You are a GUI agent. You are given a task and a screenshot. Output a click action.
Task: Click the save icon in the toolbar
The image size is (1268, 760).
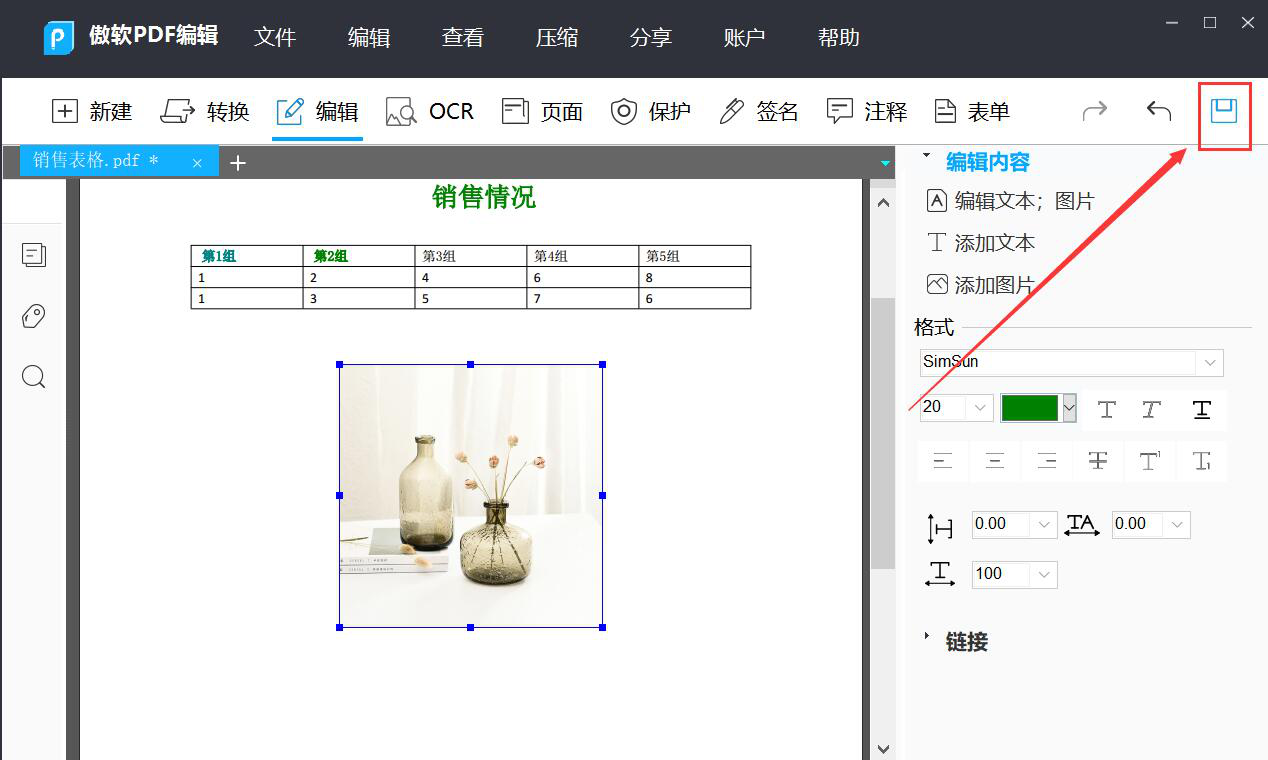click(x=1224, y=111)
